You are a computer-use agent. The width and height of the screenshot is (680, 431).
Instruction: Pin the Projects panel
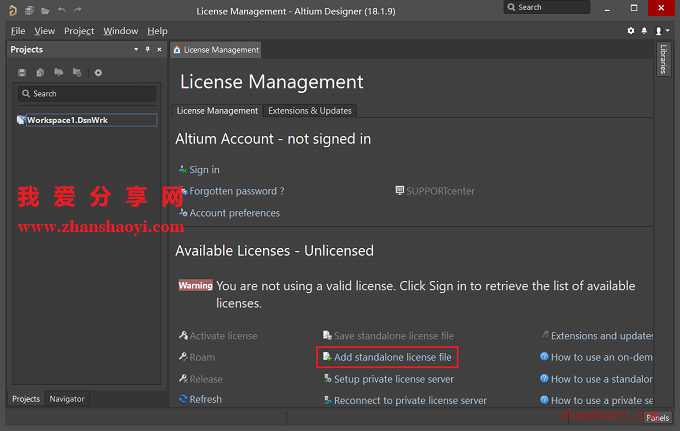pos(148,49)
